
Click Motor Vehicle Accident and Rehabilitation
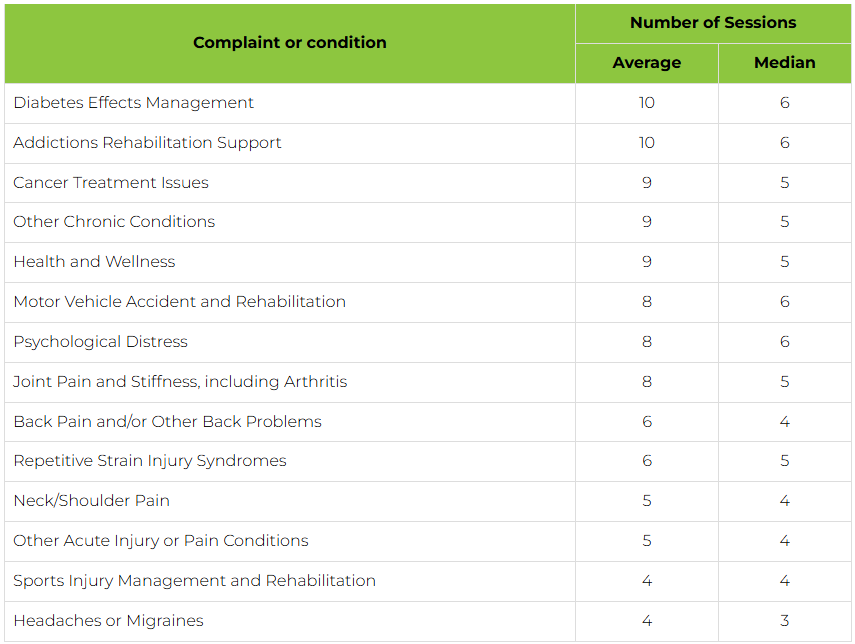point(179,302)
